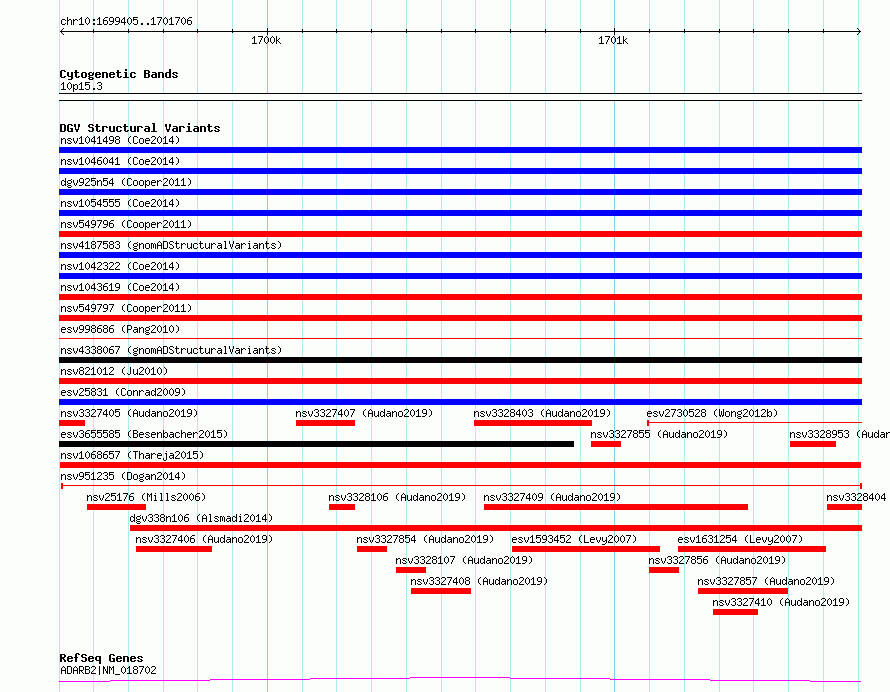
Task: Select esv3655585 (Besenbacher2015) label
Action: pos(144,434)
